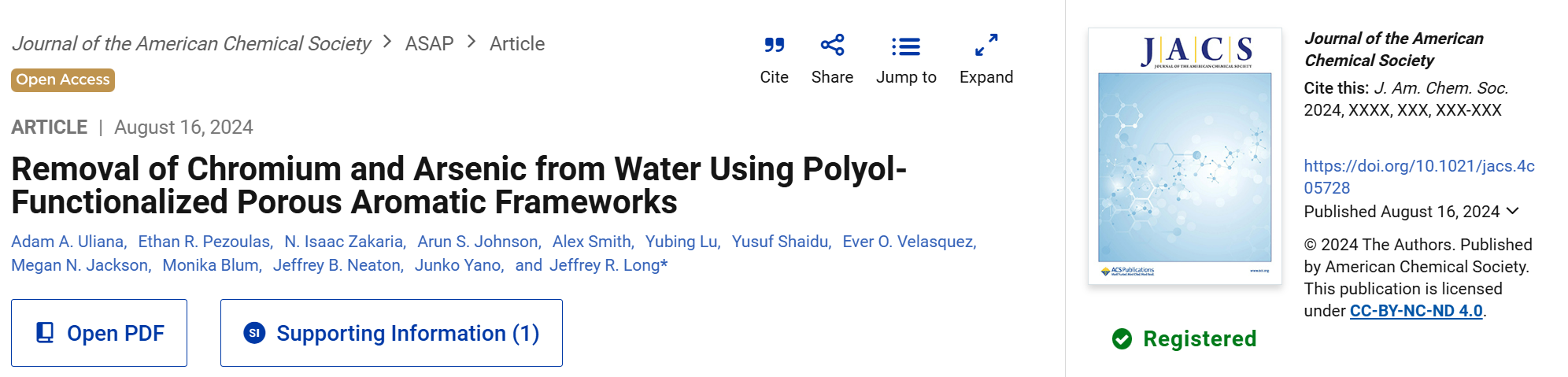Screen dimensions: 1568x377
Task: Click the Expand arrows icon
Action: coord(986,45)
